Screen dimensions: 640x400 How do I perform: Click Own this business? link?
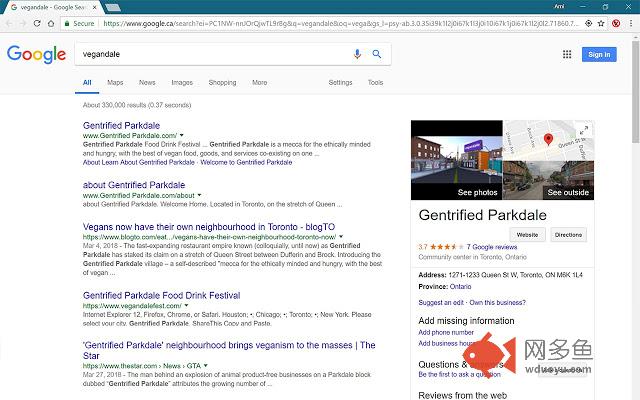(x=498, y=302)
